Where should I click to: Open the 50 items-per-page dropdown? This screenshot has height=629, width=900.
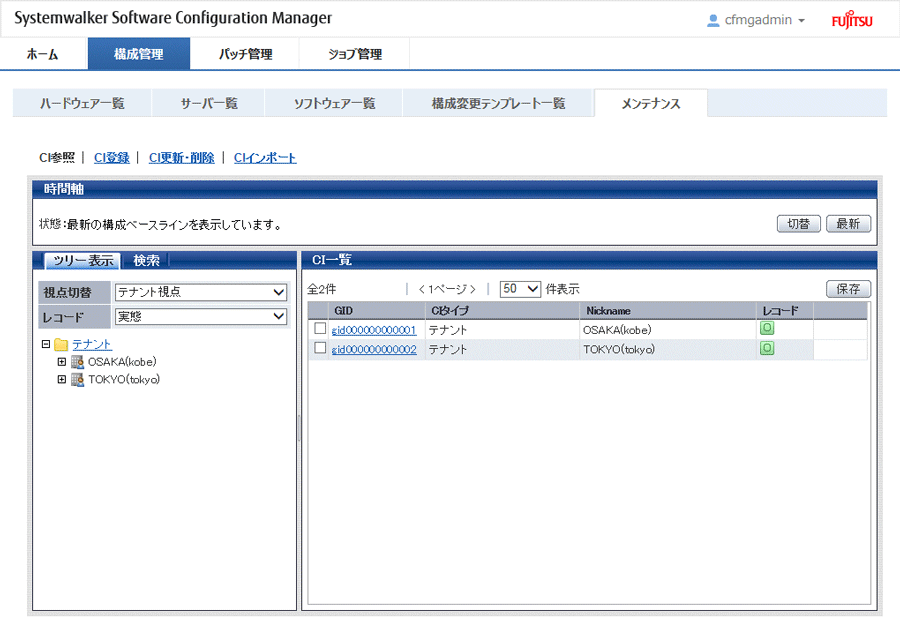(520, 289)
